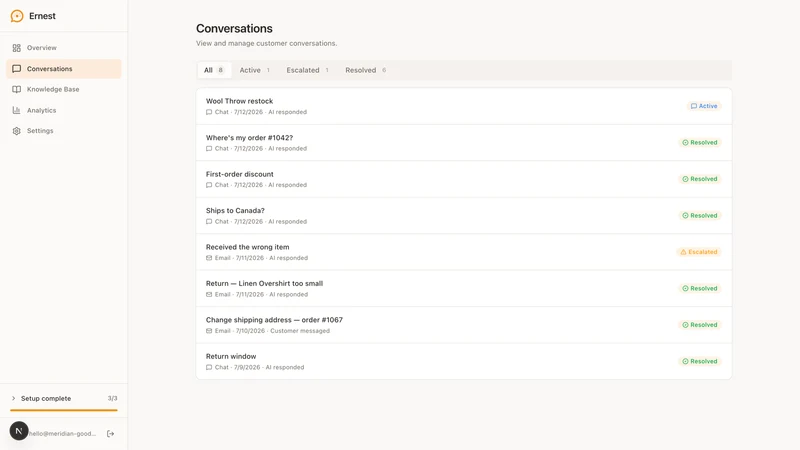
Task: Click chat icon under Return window
Action: pos(209,367)
